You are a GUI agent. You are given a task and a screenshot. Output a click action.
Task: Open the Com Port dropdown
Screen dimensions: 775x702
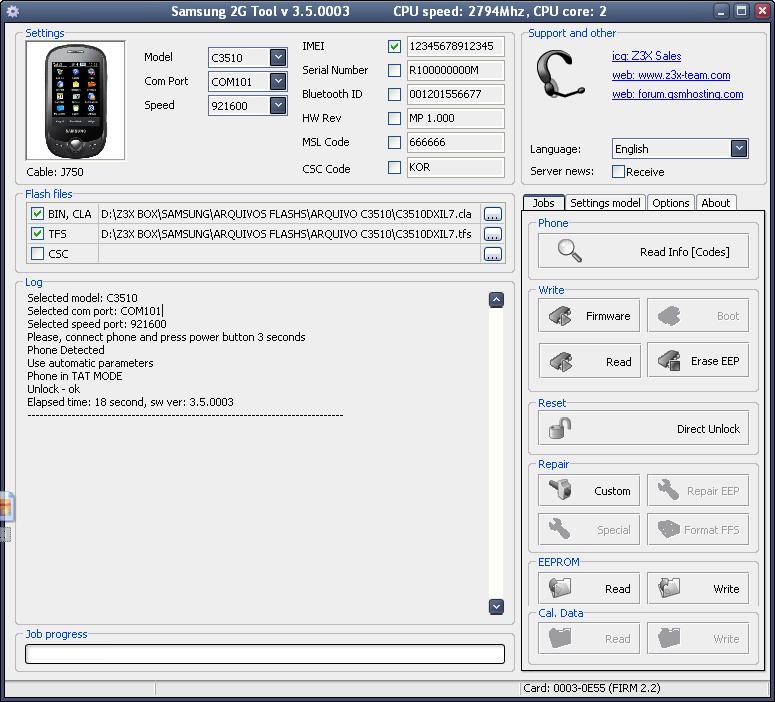click(278, 81)
